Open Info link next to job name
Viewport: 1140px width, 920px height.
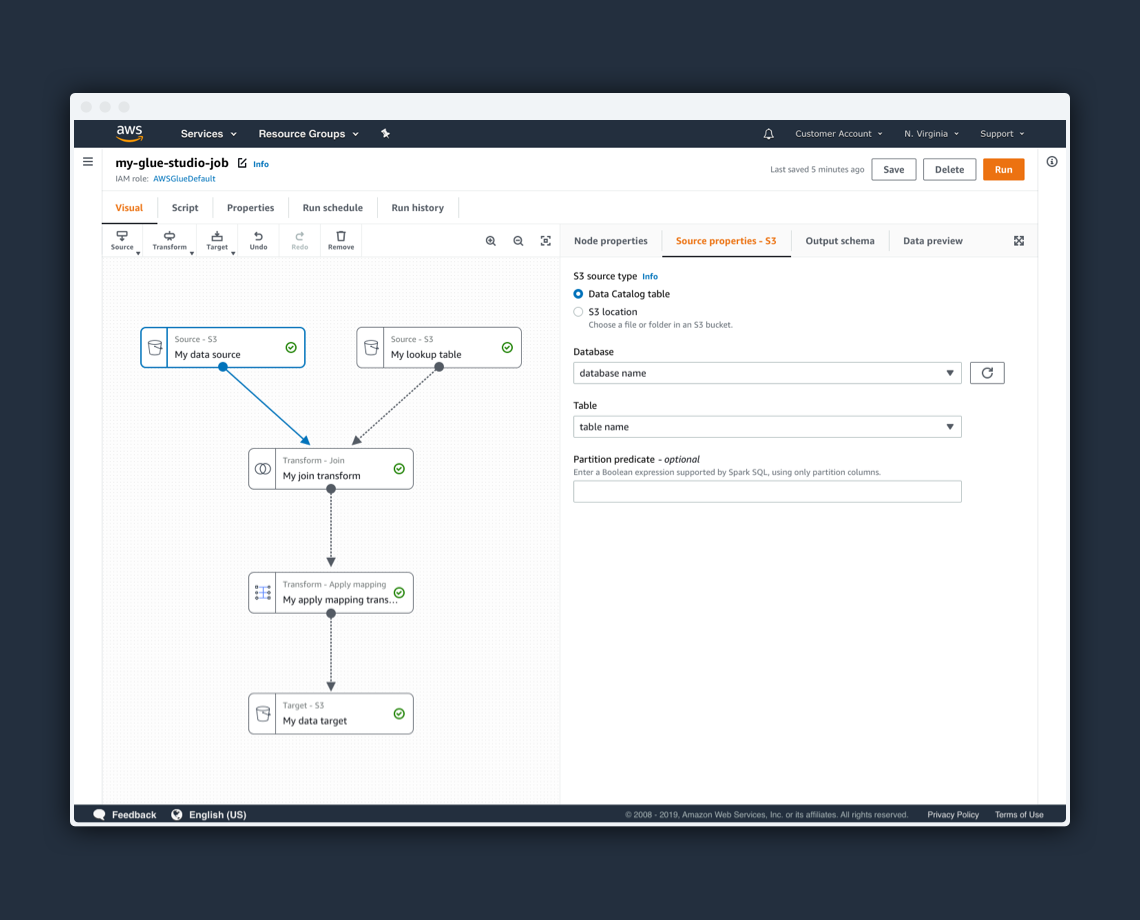[261, 164]
